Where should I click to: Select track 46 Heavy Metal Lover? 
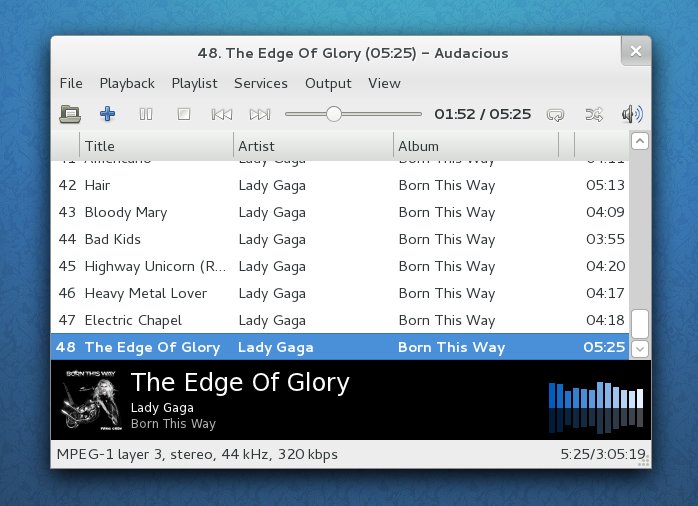340,293
